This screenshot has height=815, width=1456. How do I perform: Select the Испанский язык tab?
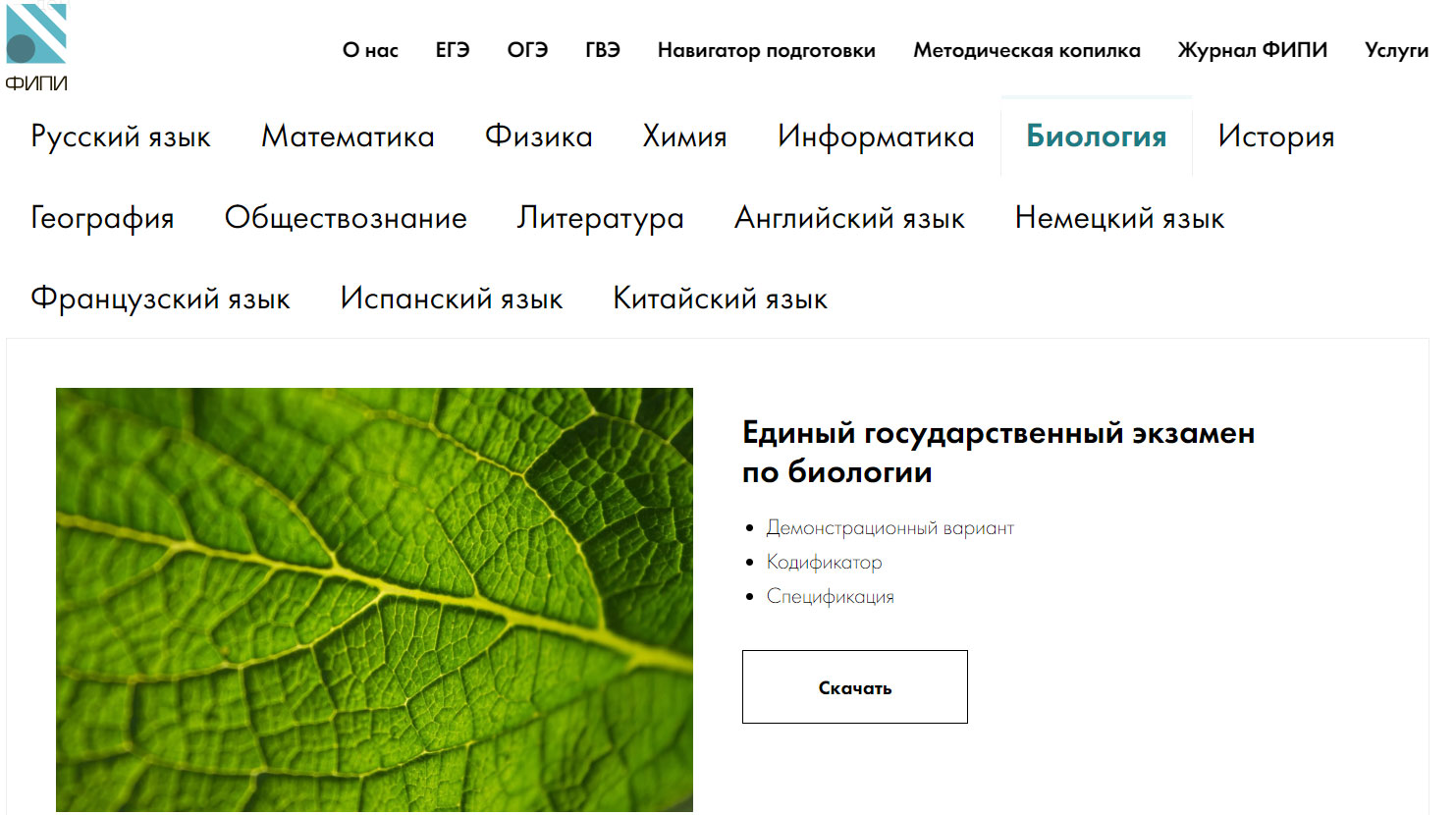[452, 299]
